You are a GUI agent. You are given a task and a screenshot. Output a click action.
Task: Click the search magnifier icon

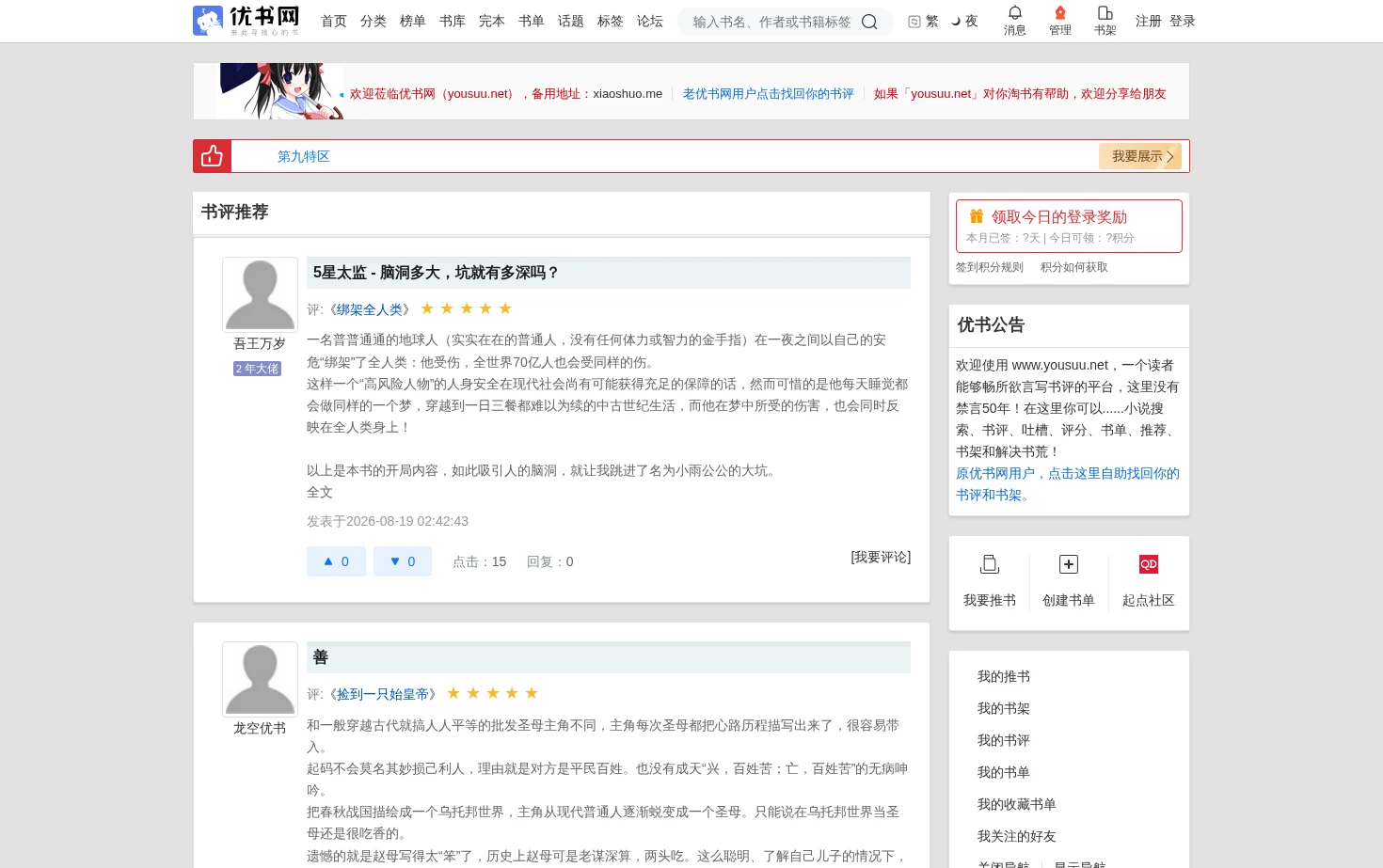coord(869,22)
